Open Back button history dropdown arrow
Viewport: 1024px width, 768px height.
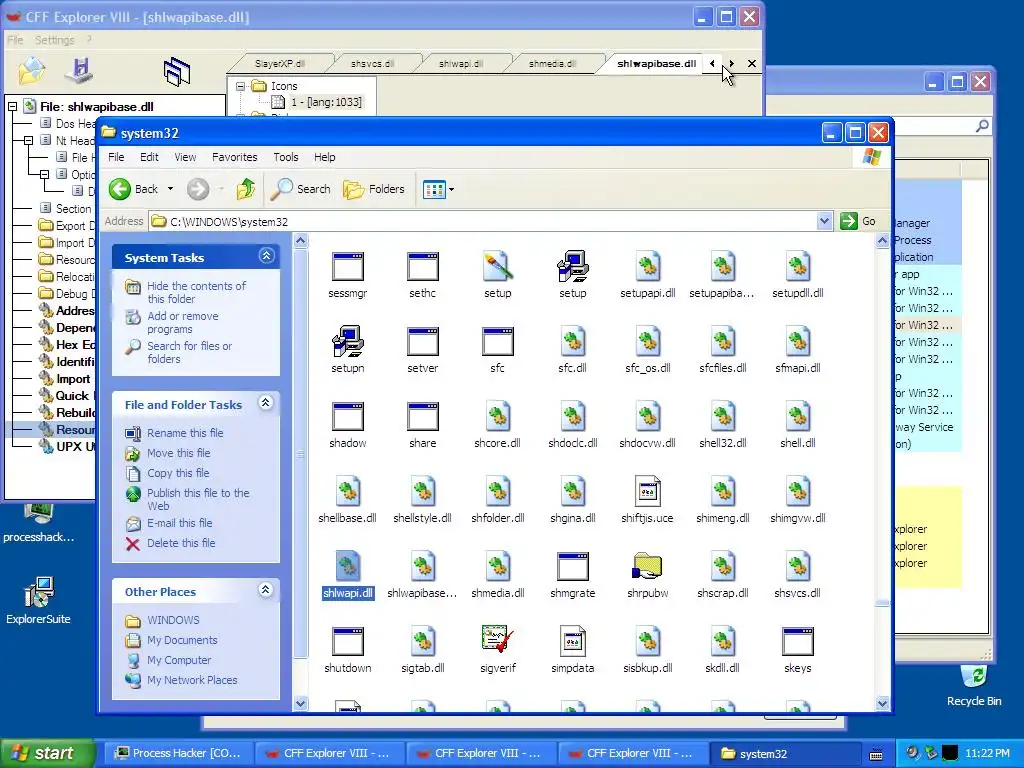[x=170, y=189]
